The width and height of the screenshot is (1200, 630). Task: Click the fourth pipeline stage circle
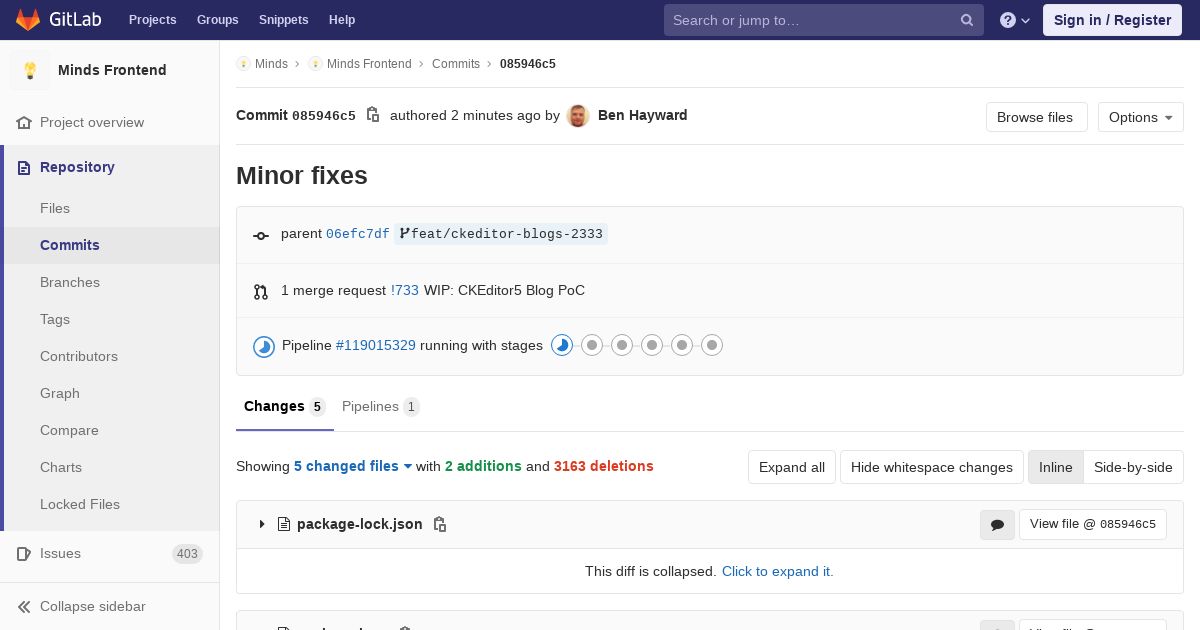(652, 345)
